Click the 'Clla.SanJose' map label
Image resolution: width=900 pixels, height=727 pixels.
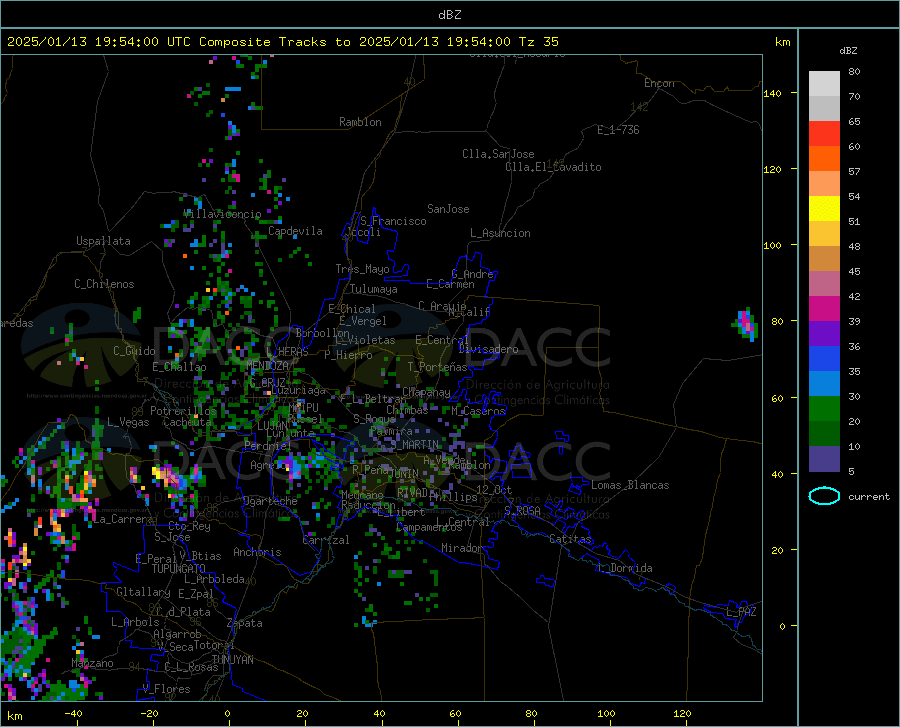coord(498,154)
